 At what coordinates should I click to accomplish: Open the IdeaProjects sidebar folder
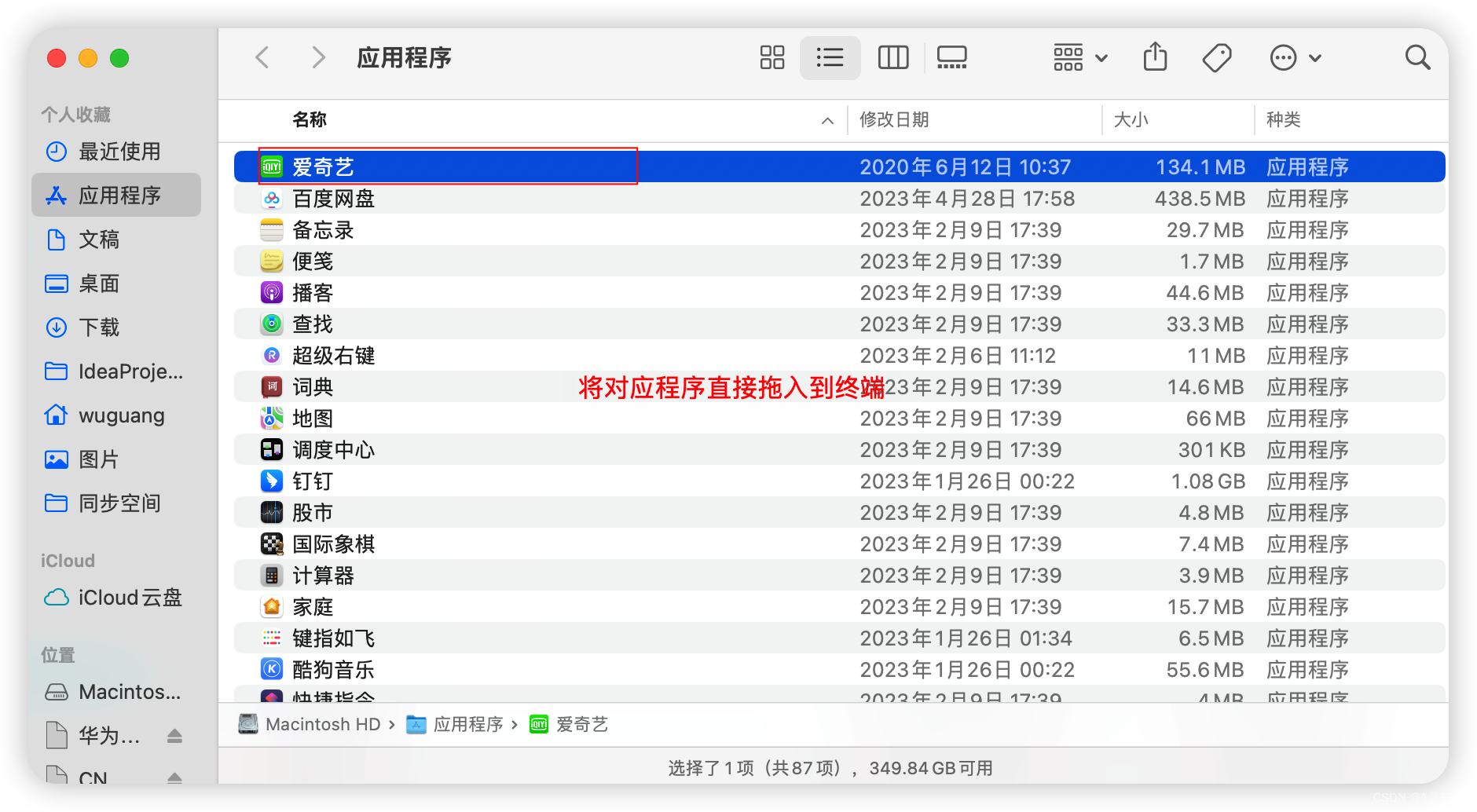[x=116, y=371]
